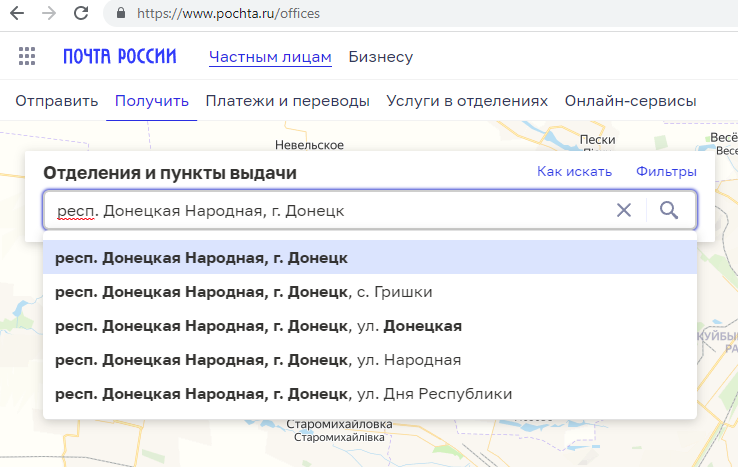Click the browser forward arrow

coord(49,13)
